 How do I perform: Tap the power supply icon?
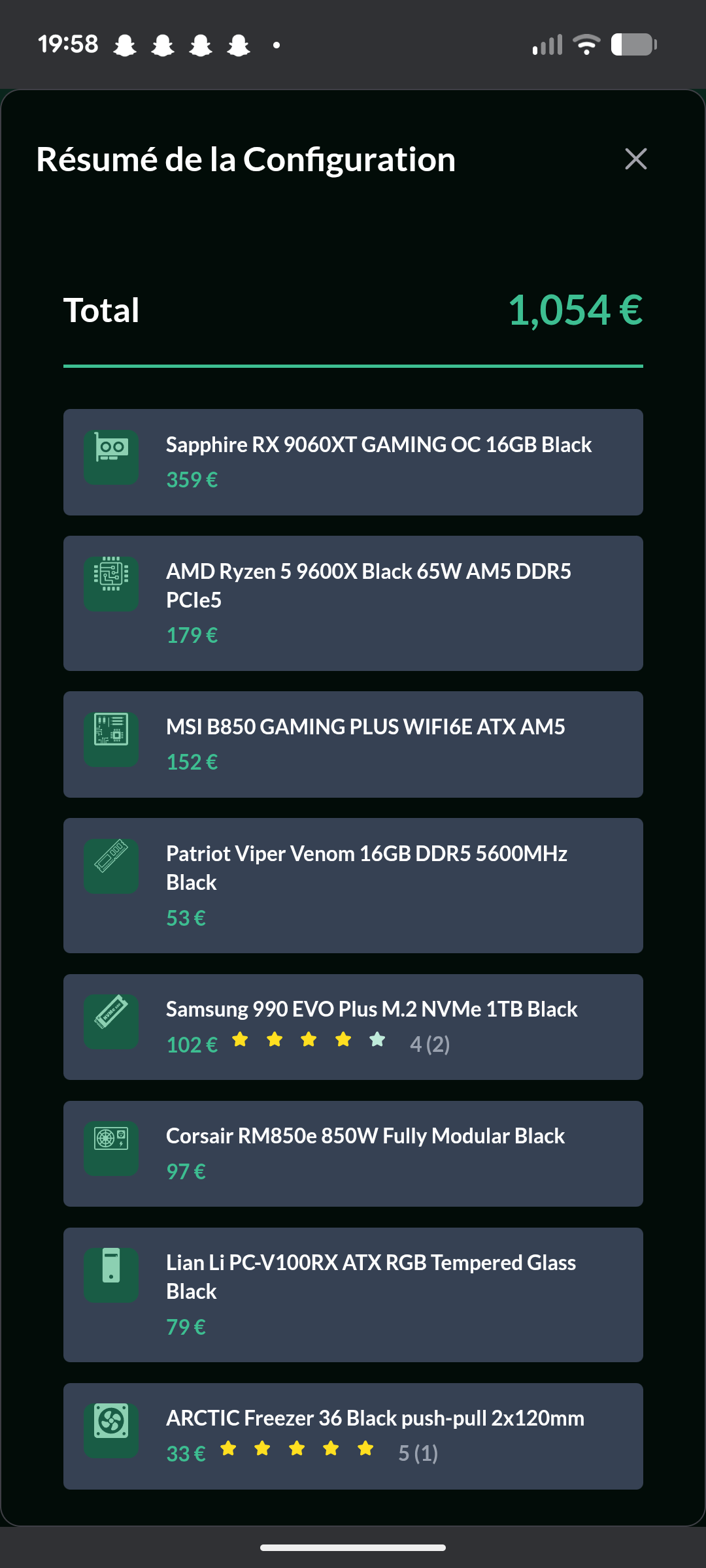111,1148
